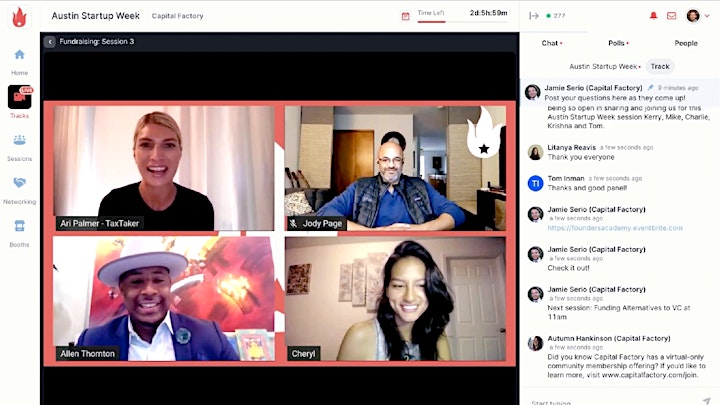The height and width of the screenshot is (405, 720).
Task: Click the 'Check it out!' message
Action: [568, 268]
